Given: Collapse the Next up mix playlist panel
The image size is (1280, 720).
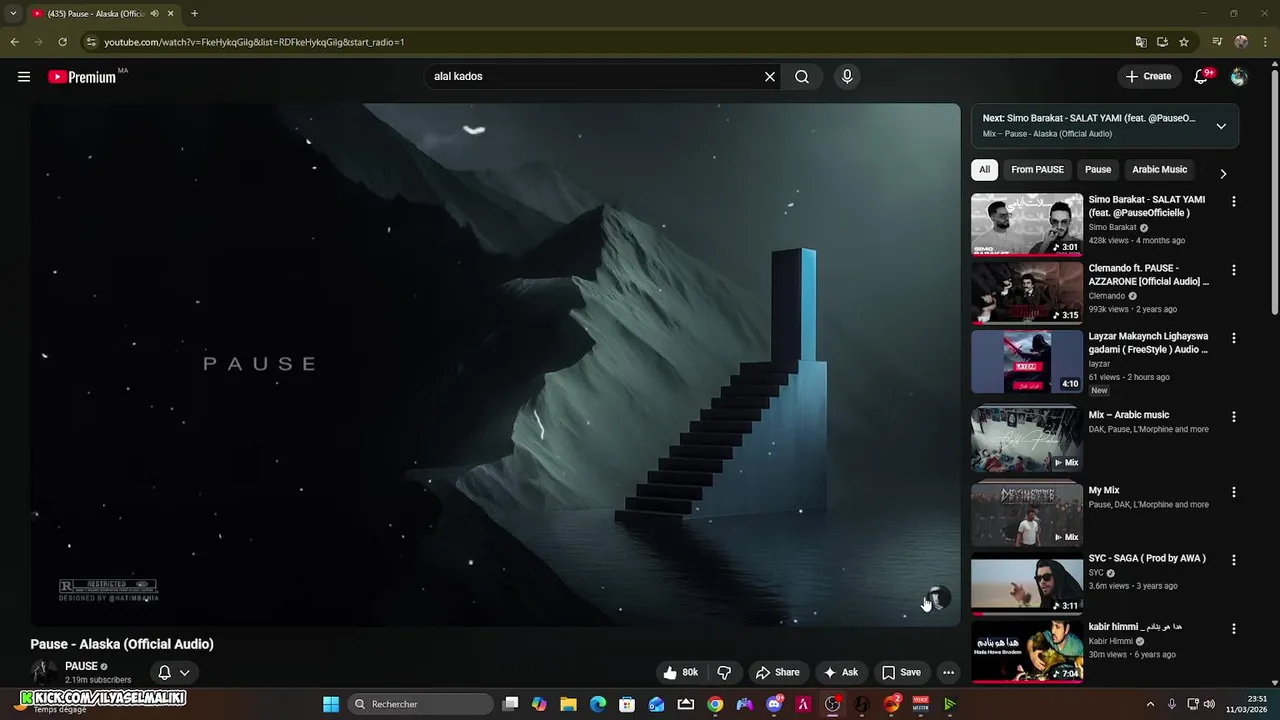Looking at the screenshot, I should (1221, 126).
